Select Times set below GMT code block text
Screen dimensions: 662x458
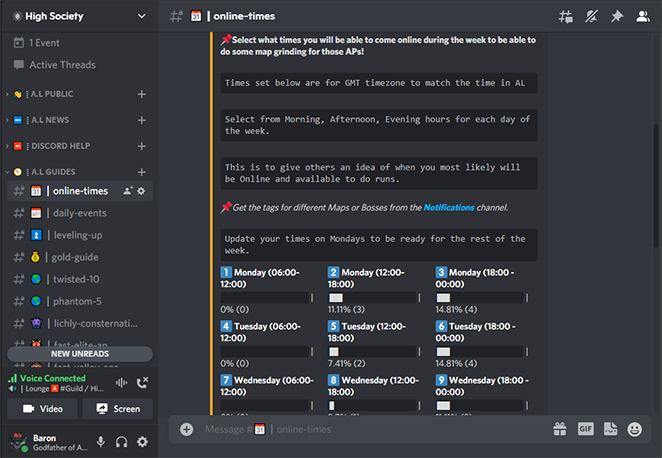[375, 83]
